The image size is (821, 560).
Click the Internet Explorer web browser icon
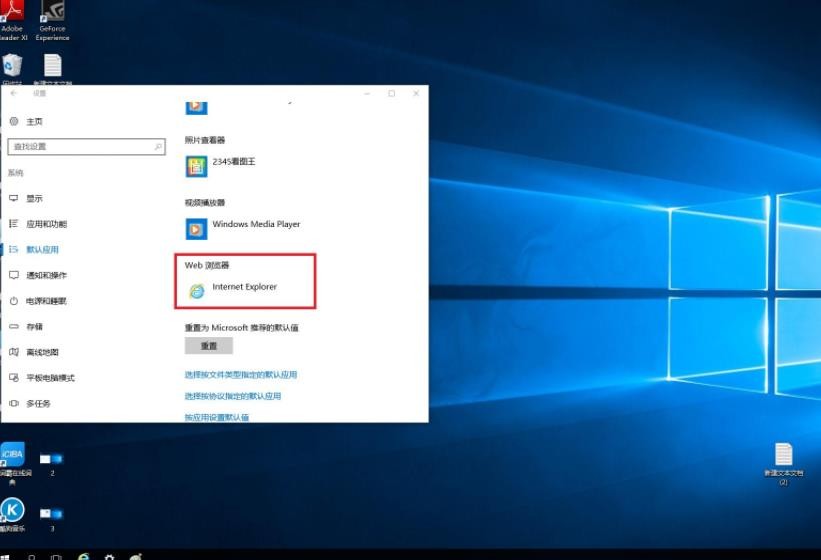click(196, 289)
